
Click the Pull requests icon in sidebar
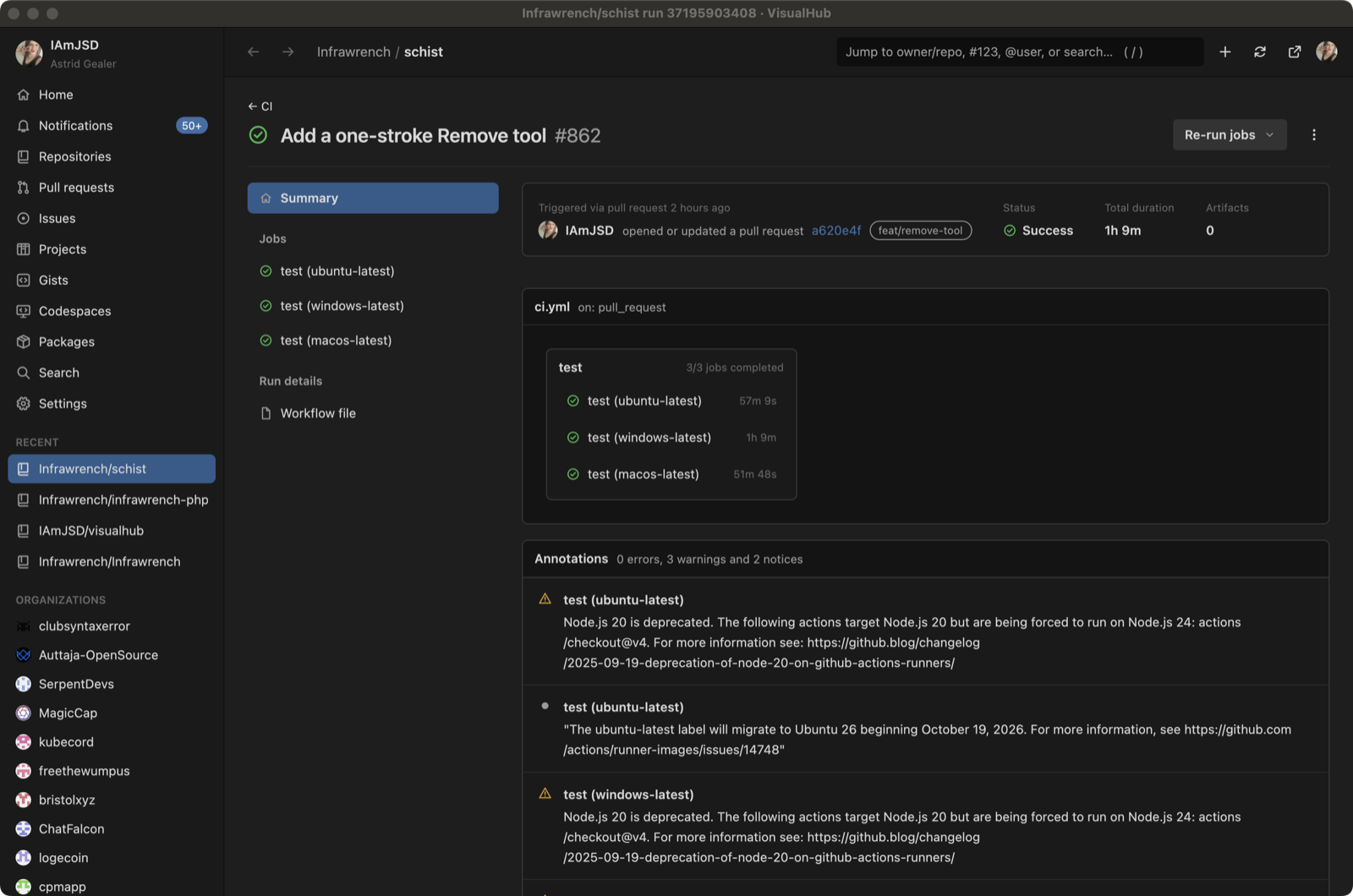coord(24,188)
